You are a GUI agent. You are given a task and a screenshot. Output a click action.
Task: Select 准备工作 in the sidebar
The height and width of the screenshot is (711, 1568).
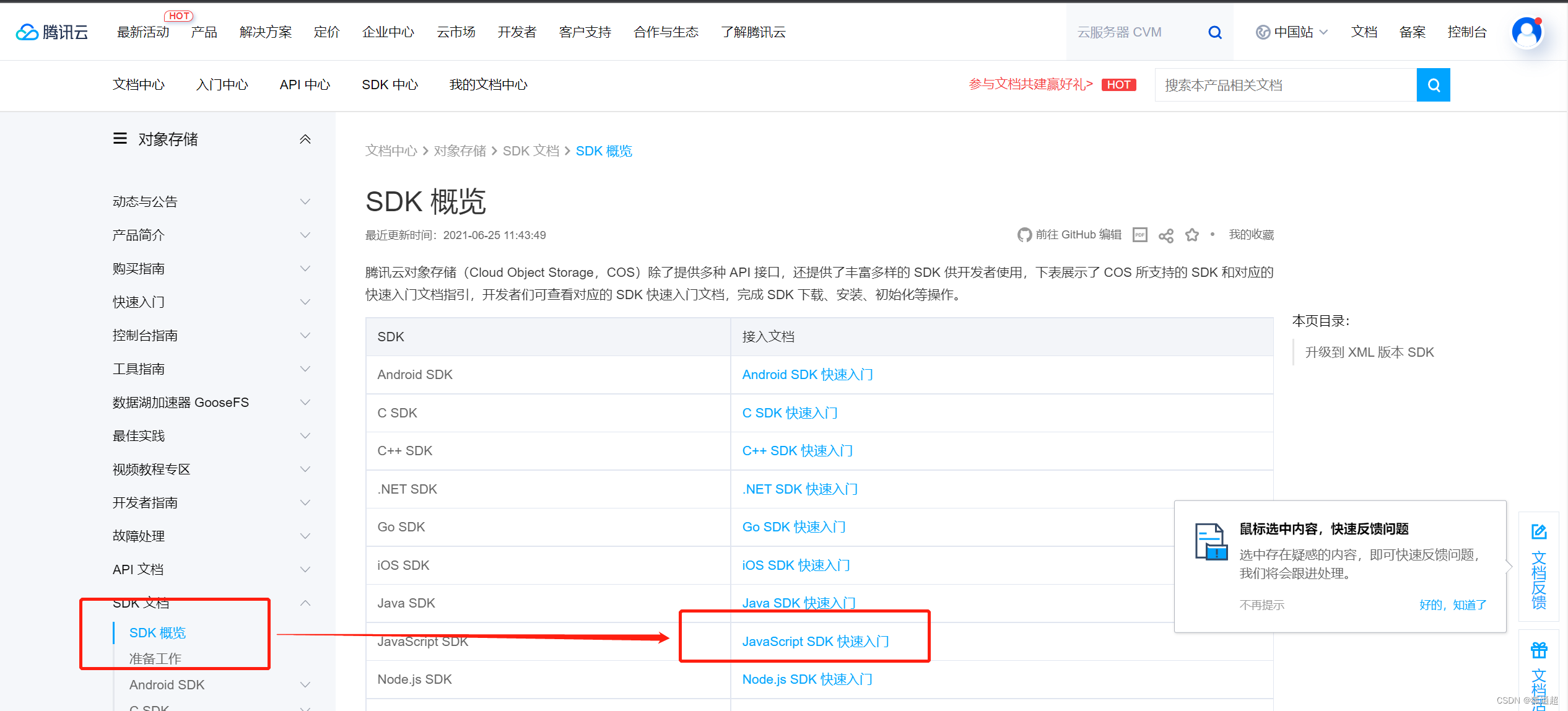coord(155,659)
